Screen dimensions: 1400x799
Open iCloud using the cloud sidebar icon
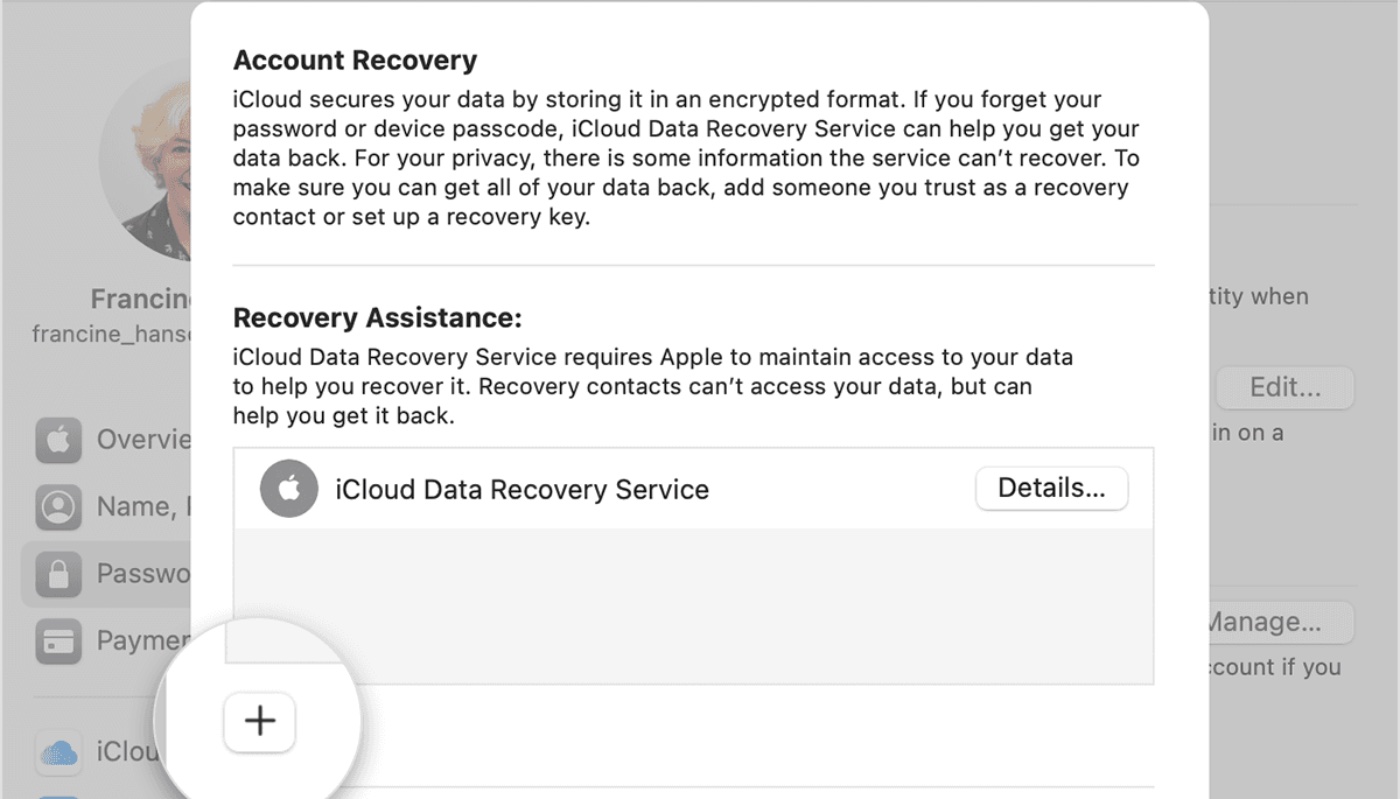point(59,752)
